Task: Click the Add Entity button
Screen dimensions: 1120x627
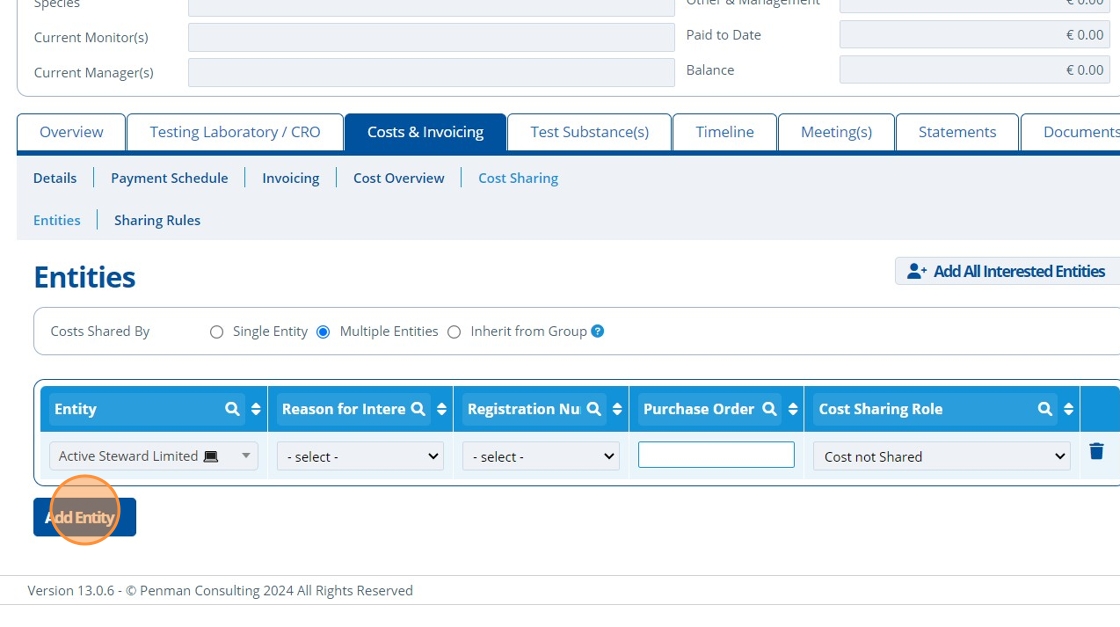Action: [x=84, y=517]
